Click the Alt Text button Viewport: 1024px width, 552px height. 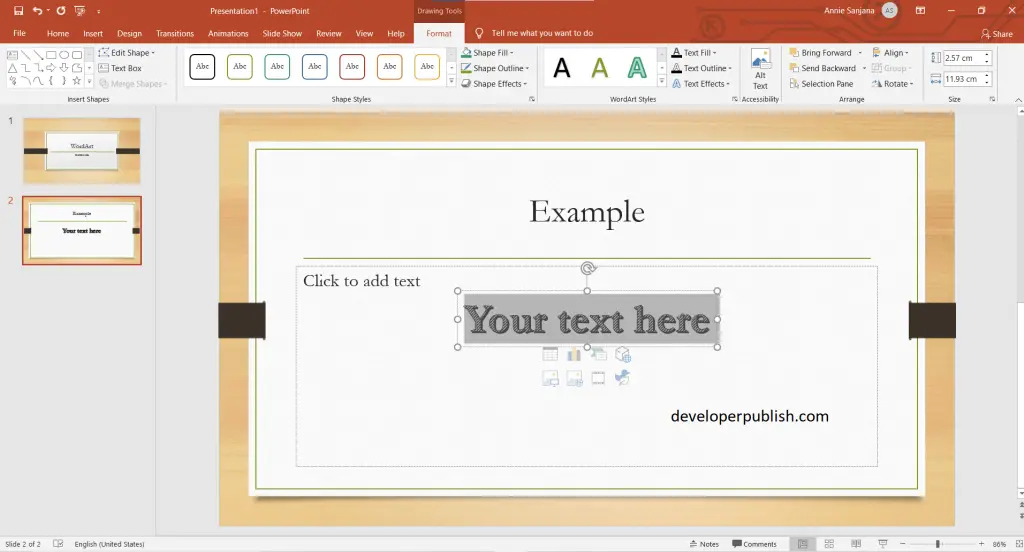point(760,69)
